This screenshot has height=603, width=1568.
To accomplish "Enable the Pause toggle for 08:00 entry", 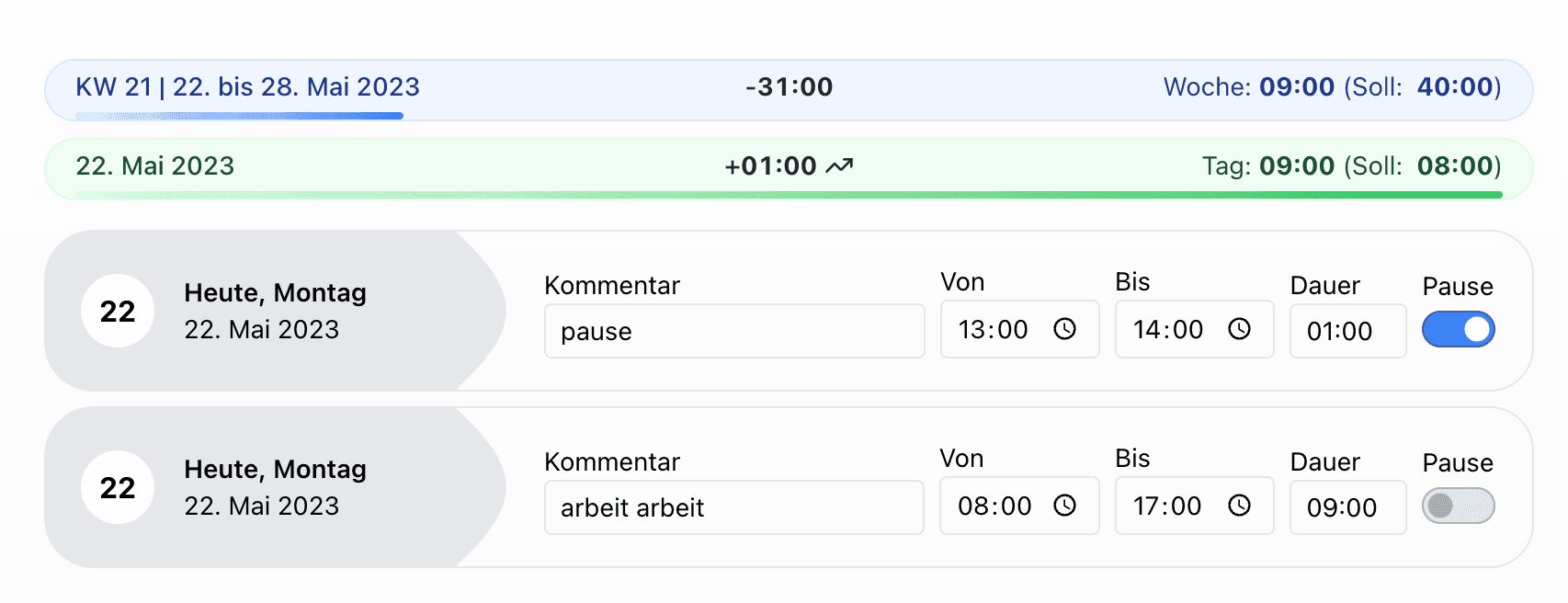I will [1458, 506].
